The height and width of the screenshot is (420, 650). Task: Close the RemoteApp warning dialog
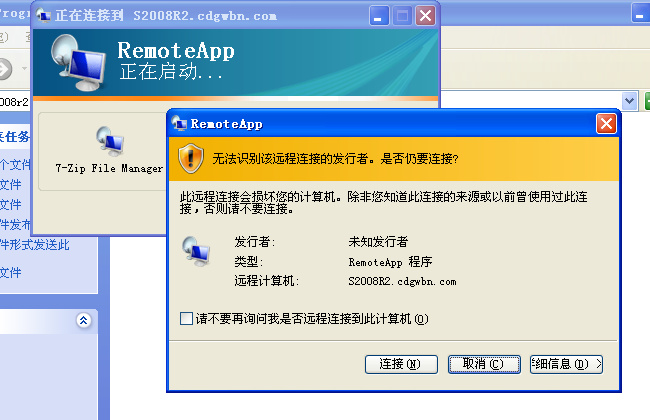(x=606, y=124)
